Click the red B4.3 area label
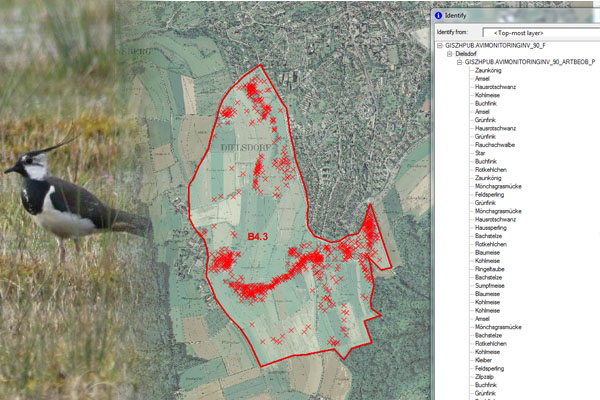Screen dimensions: 600x400 coord(259,234)
